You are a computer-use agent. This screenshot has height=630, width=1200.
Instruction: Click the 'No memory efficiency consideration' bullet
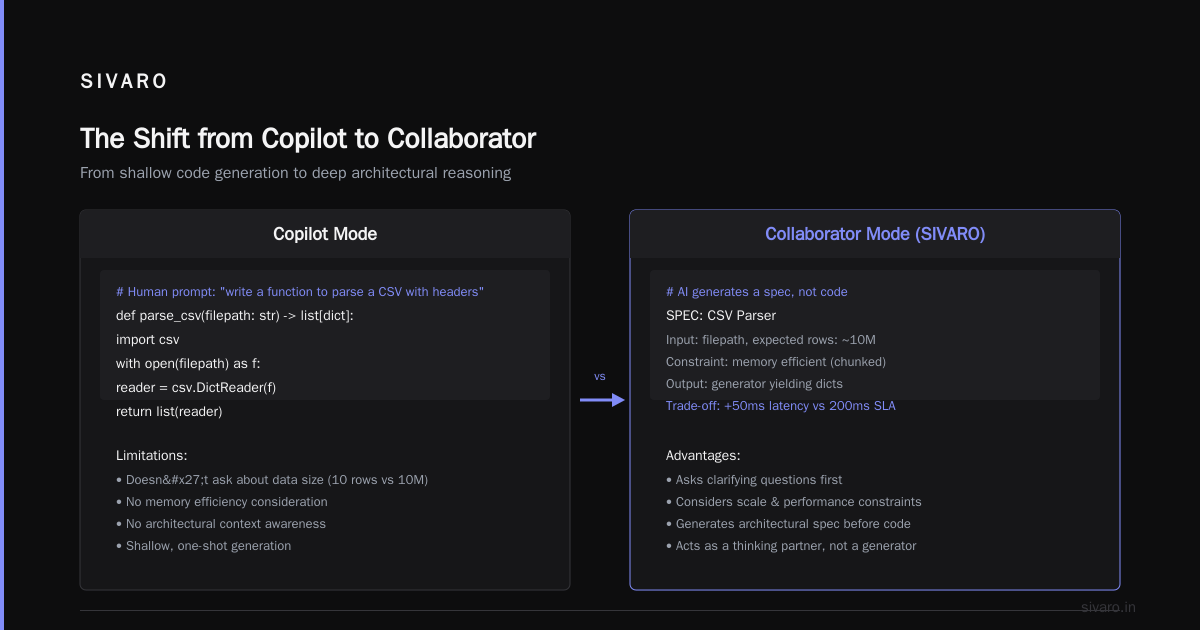222,502
